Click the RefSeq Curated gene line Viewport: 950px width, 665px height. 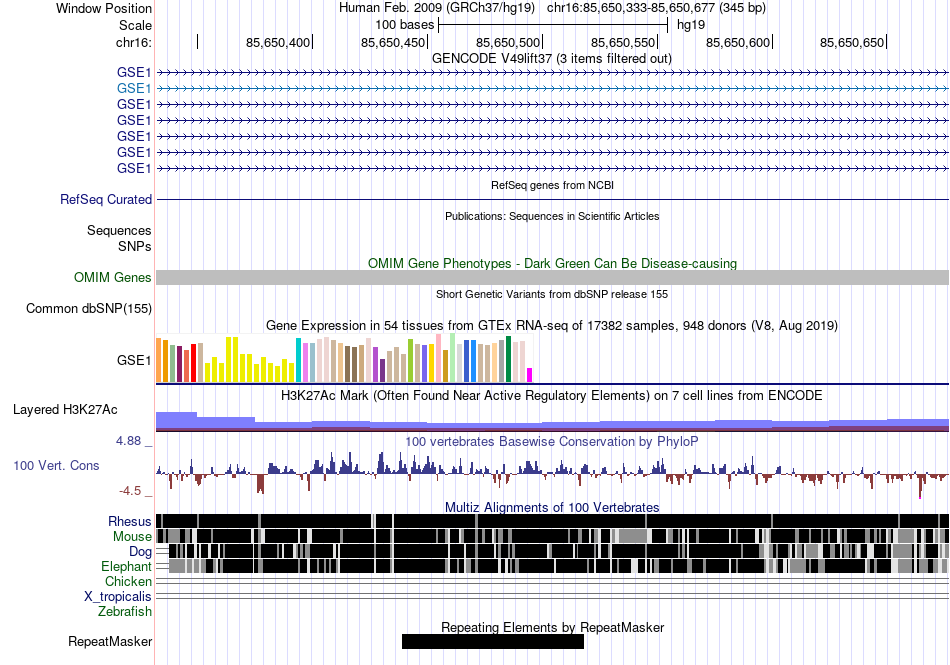point(552,199)
